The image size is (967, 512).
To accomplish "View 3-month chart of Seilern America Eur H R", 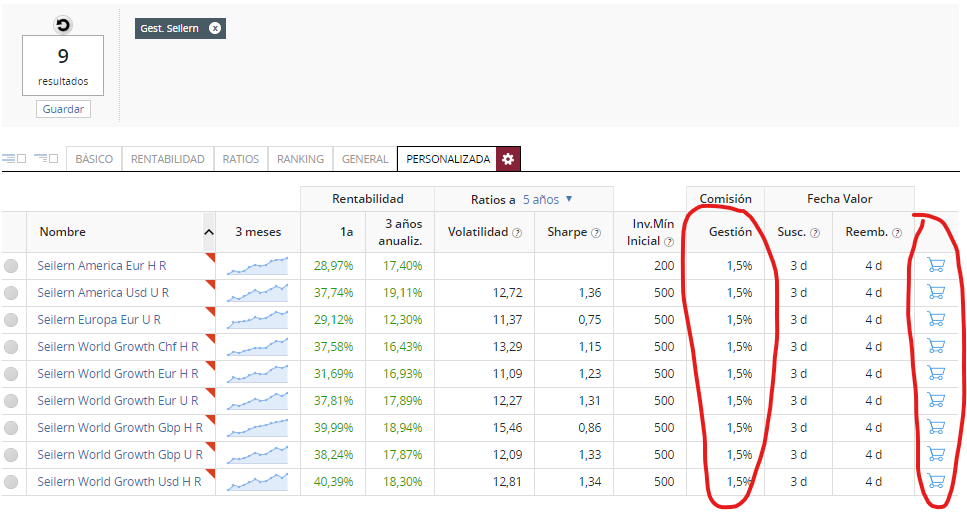I will pyautogui.click(x=257, y=266).
